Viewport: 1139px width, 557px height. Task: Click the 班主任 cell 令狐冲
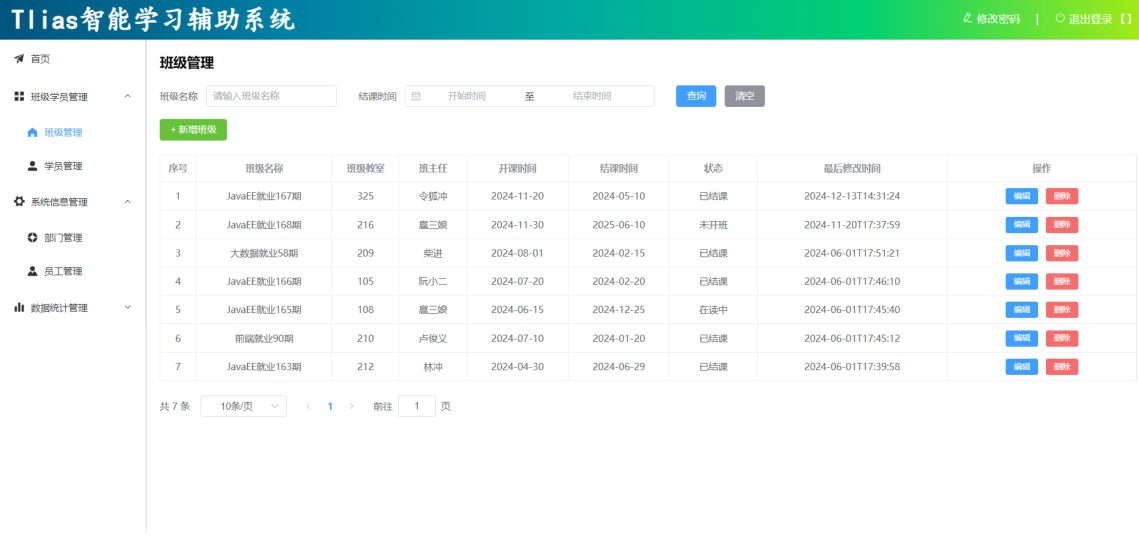[433, 196]
